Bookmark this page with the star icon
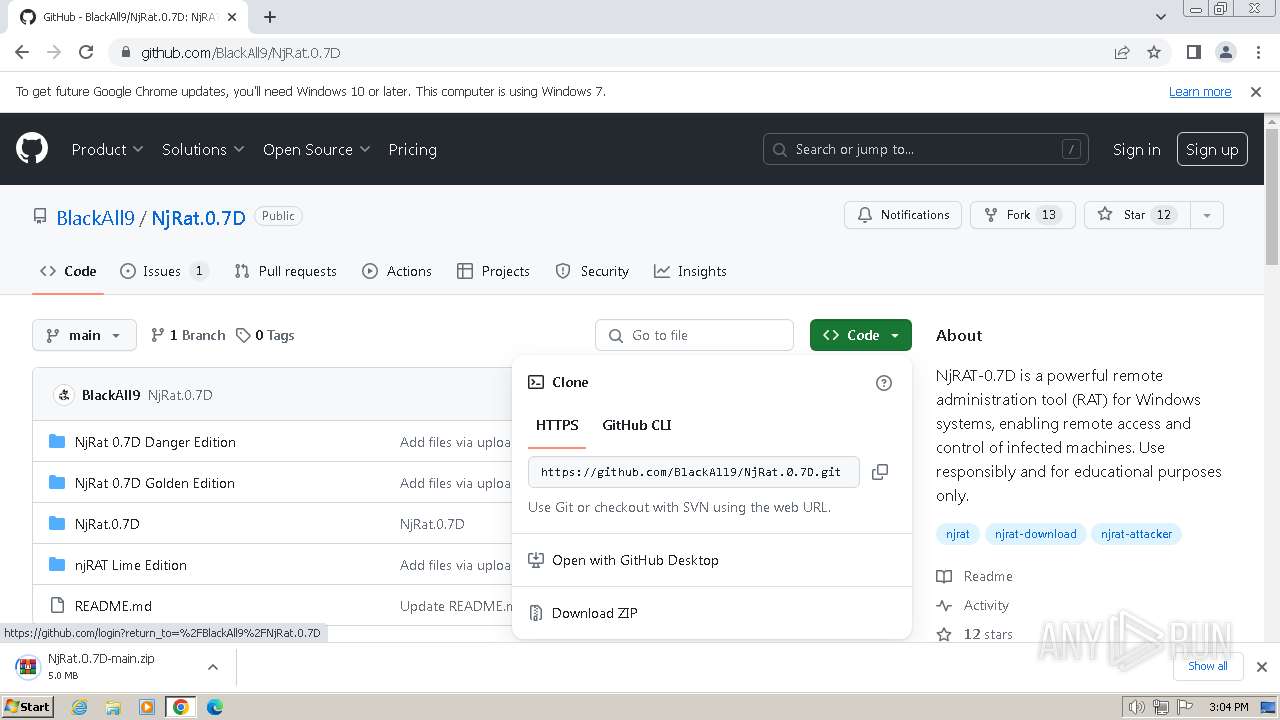The image size is (1280, 720). pos(1154,52)
